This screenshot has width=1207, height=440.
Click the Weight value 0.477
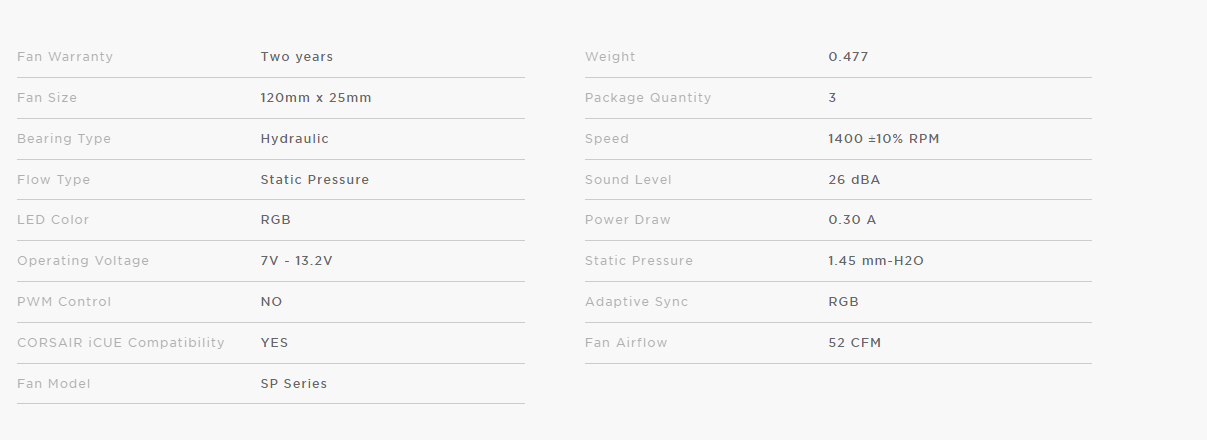coord(849,57)
